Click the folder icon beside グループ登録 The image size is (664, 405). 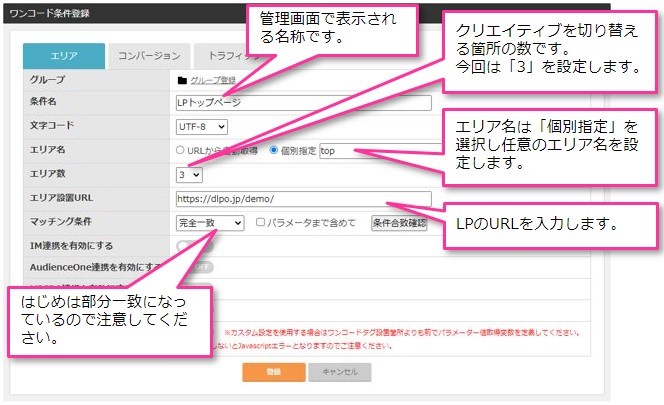181,78
